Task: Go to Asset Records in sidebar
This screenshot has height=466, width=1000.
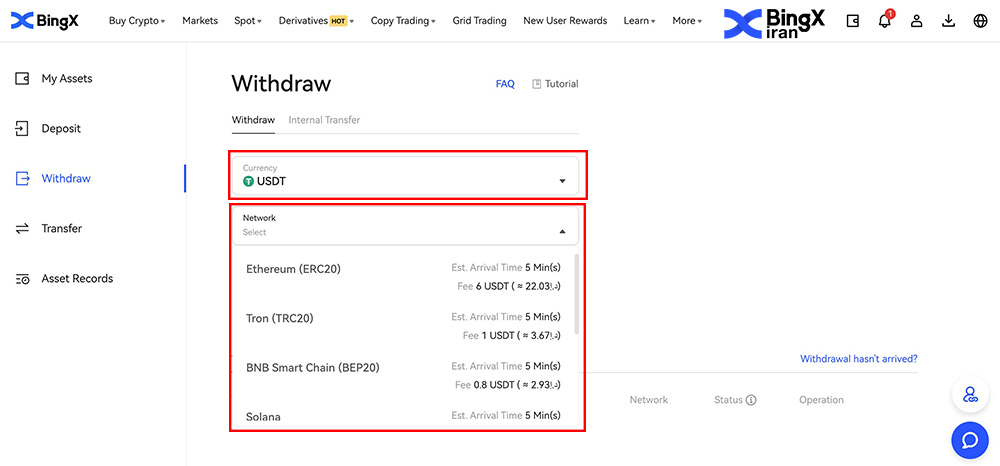Action: coord(77,279)
